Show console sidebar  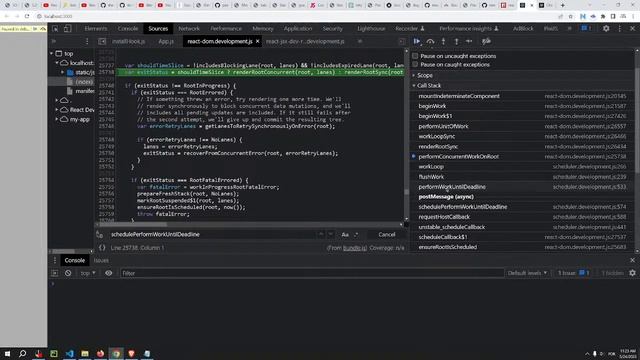coord(55,273)
